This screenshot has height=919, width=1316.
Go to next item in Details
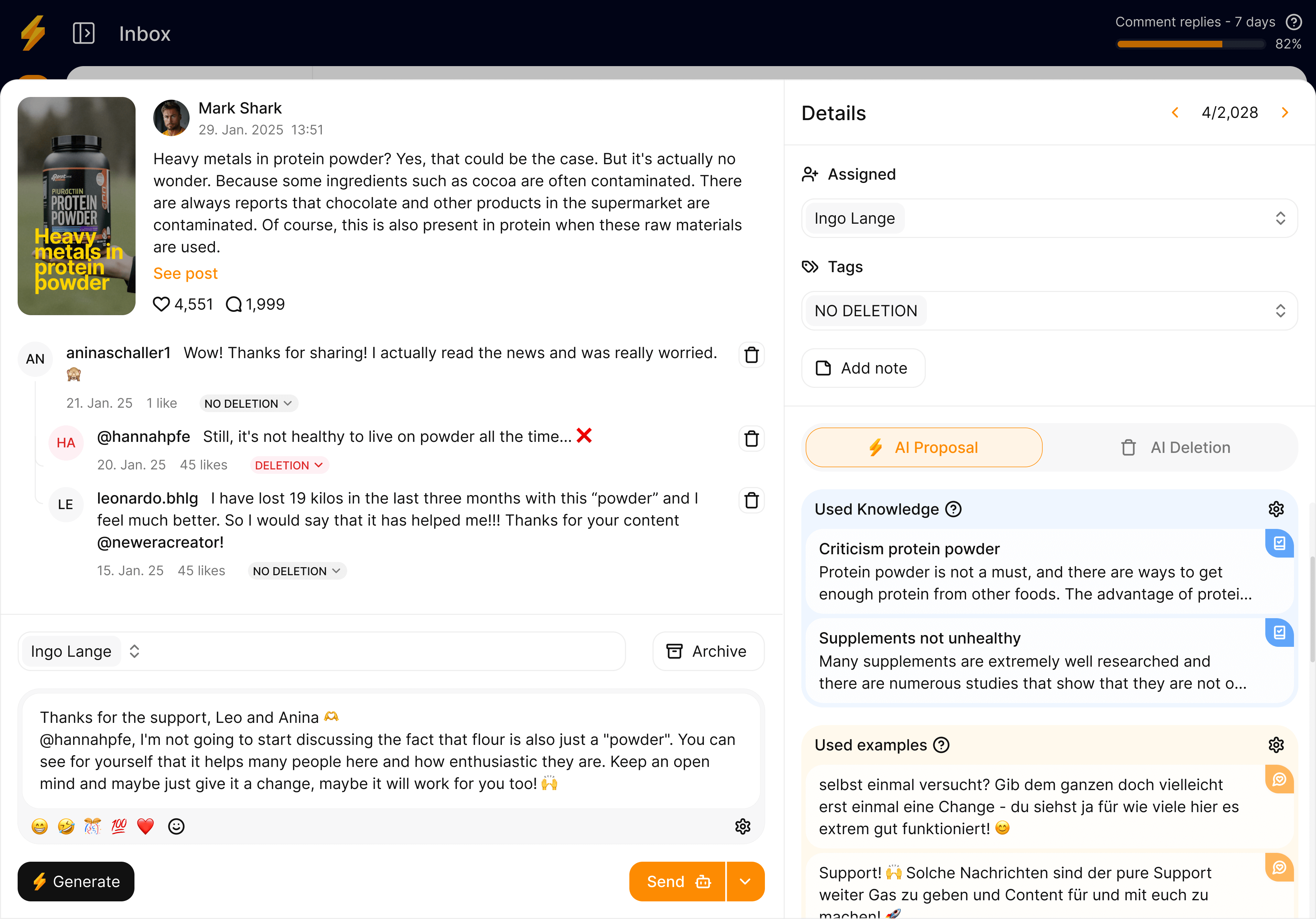click(x=1285, y=112)
